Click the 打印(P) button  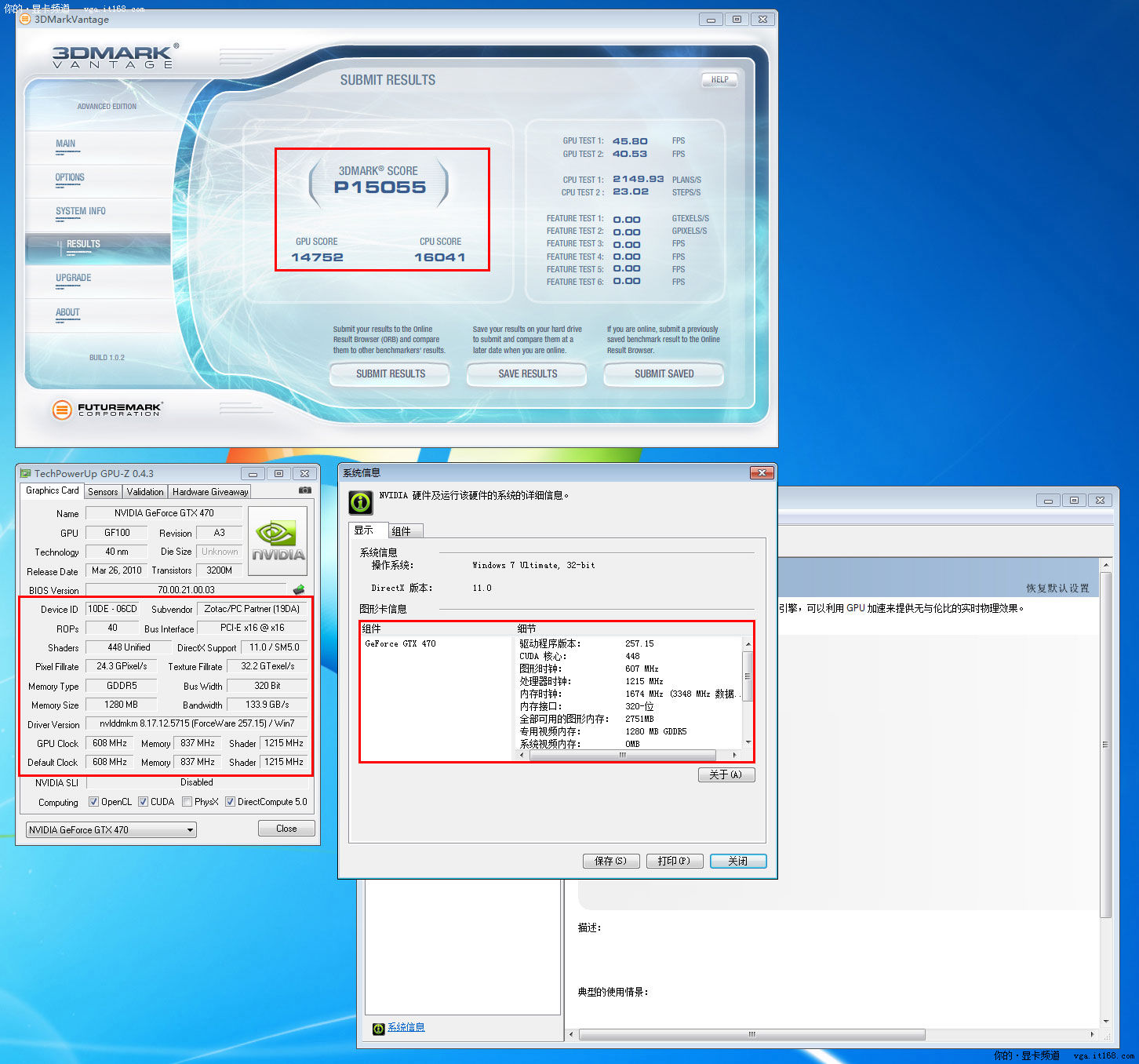tap(675, 861)
